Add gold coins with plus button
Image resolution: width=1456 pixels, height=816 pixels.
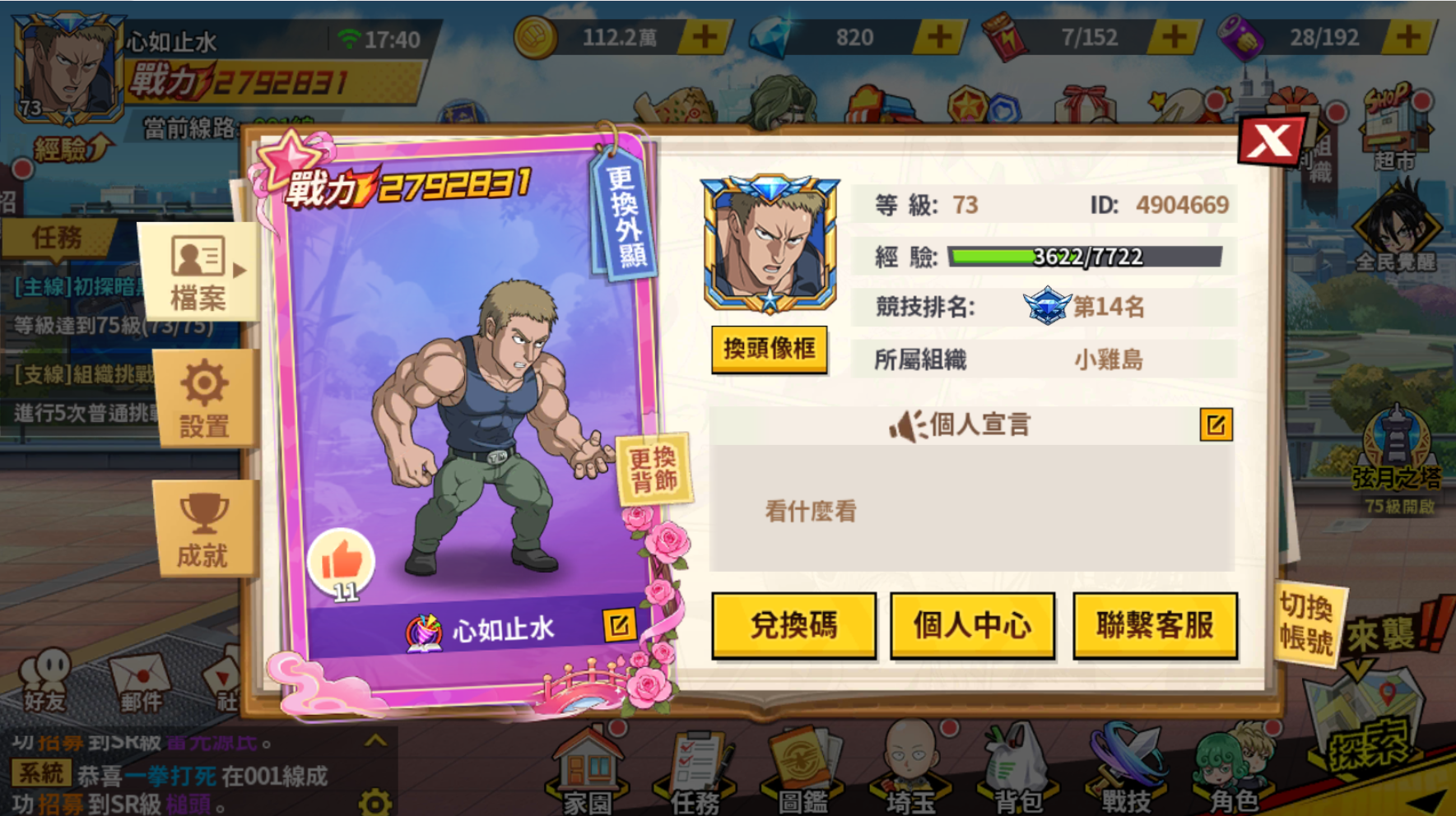[x=704, y=37]
